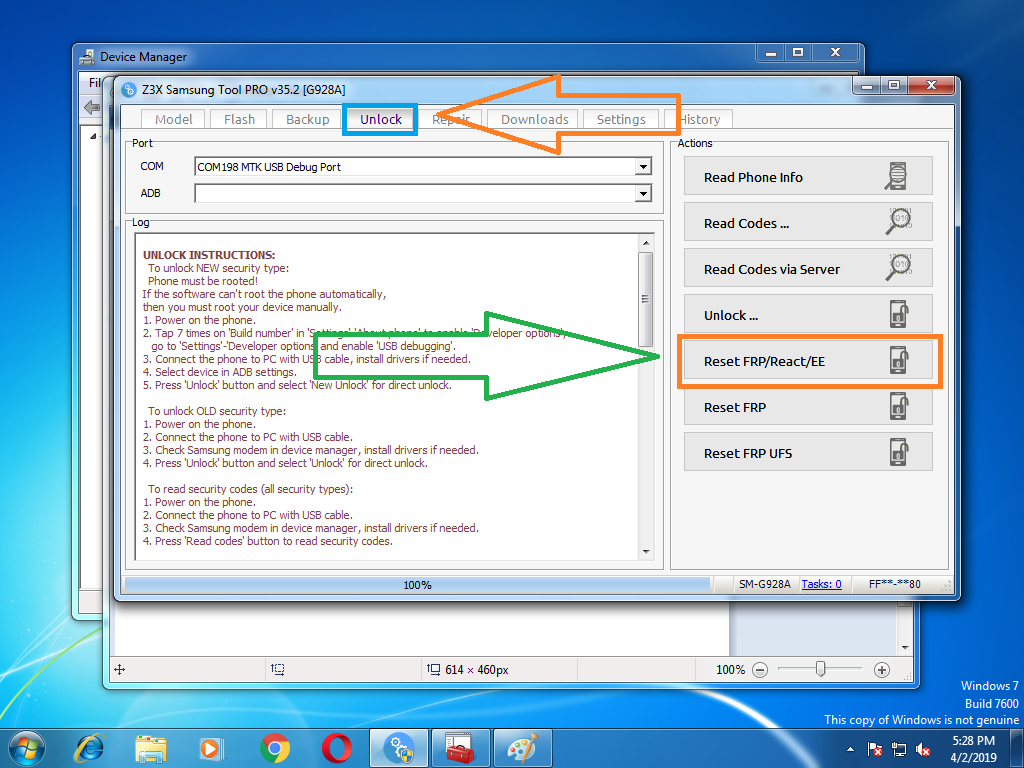This screenshot has width=1024, height=768.
Task: Click the zoom out minus button
Action: pos(760,669)
